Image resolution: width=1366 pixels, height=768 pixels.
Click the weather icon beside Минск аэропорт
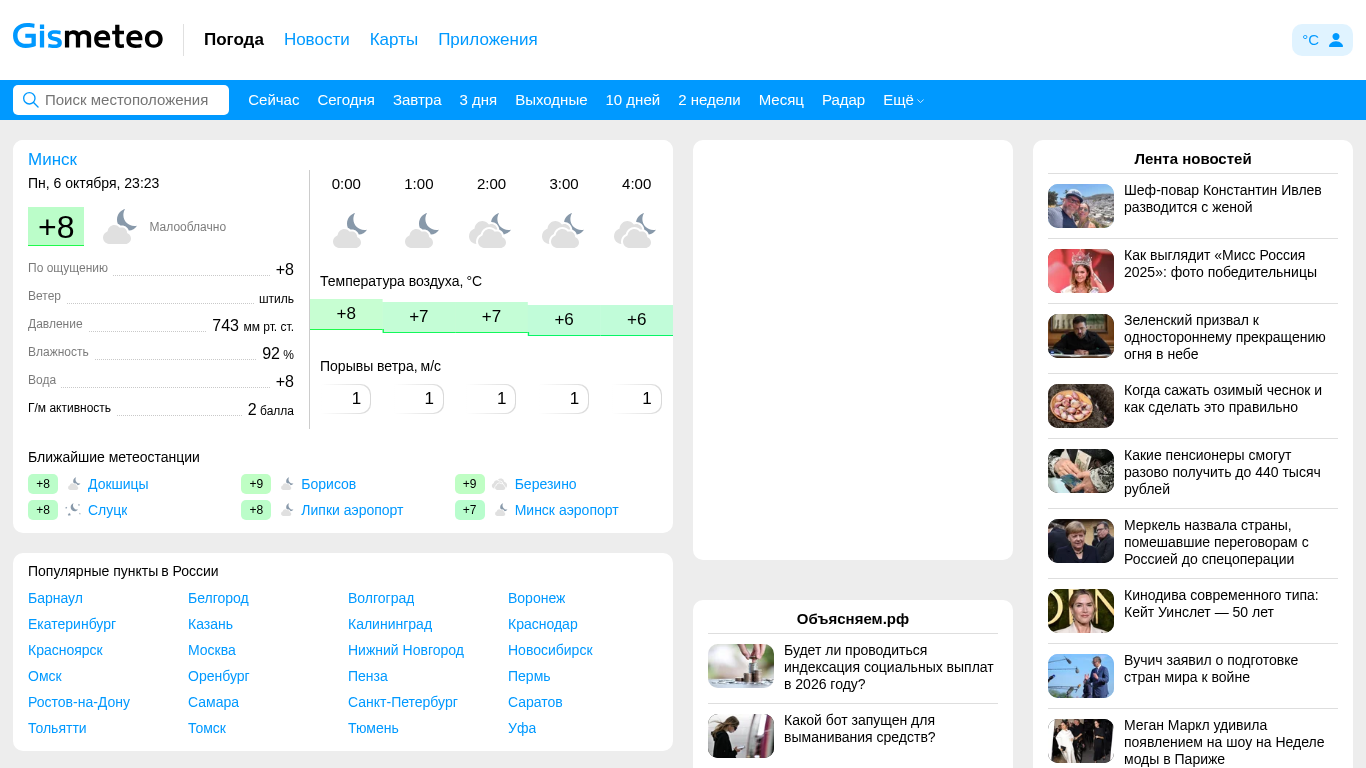click(x=501, y=510)
